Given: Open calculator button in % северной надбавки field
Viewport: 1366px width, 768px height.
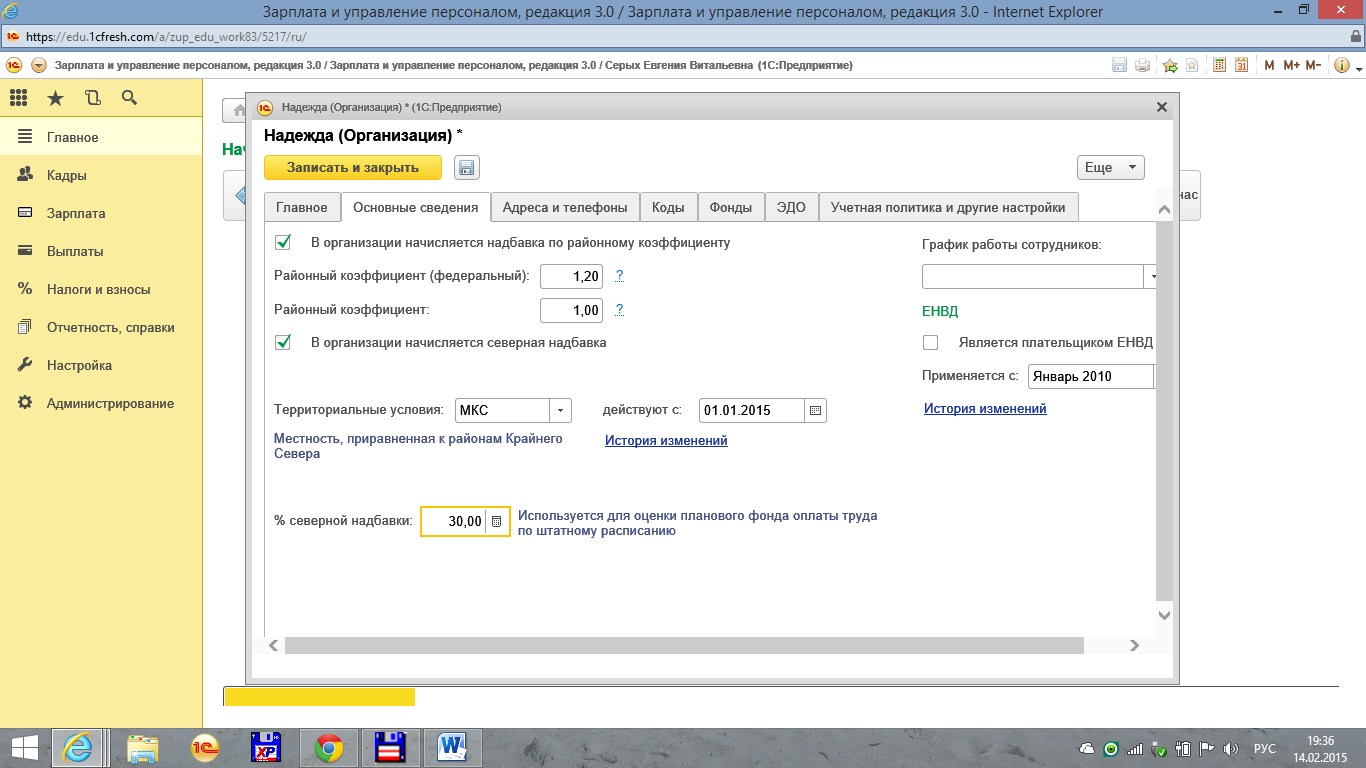Looking at the screenshot, I should (496, 522).
